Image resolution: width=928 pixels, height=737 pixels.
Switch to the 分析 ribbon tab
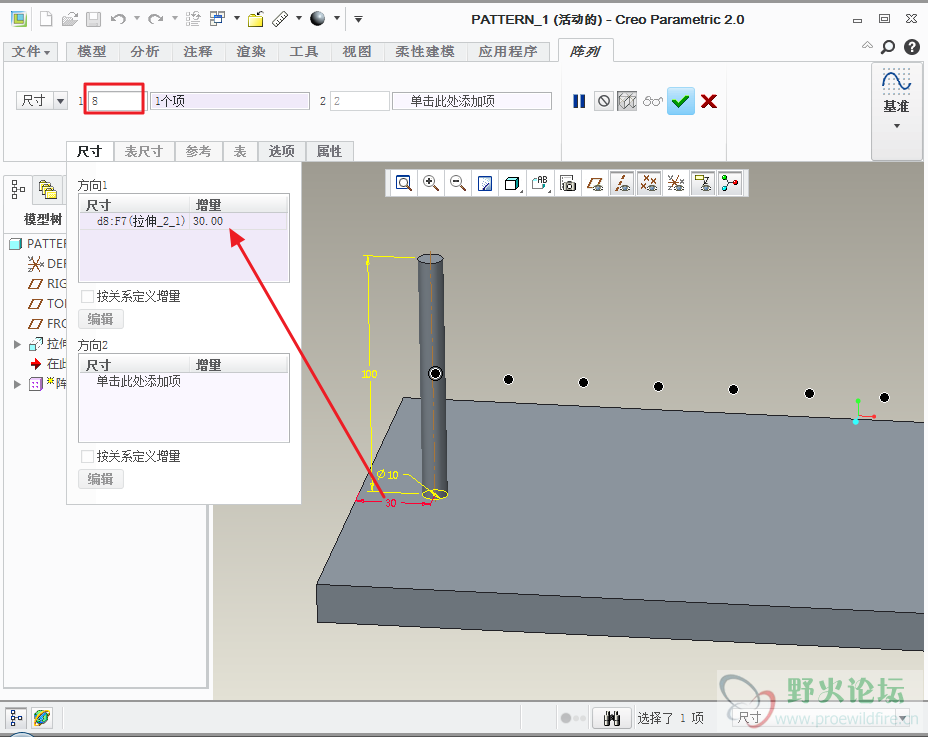tap(145, 52)
